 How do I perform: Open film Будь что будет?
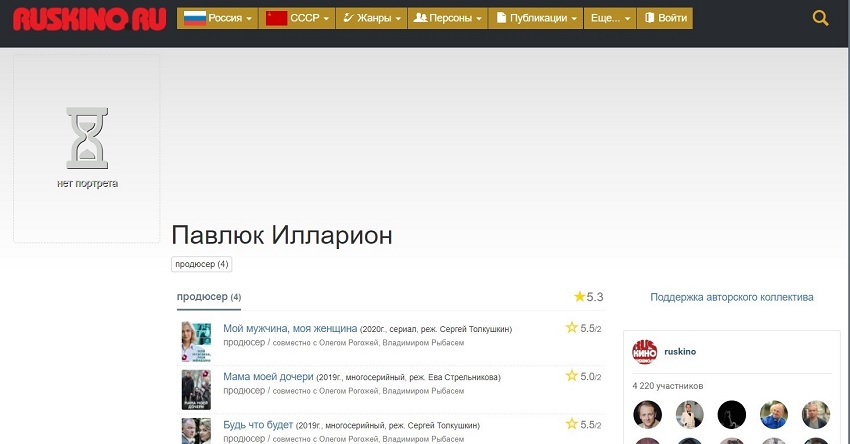[x=258, y=425]
